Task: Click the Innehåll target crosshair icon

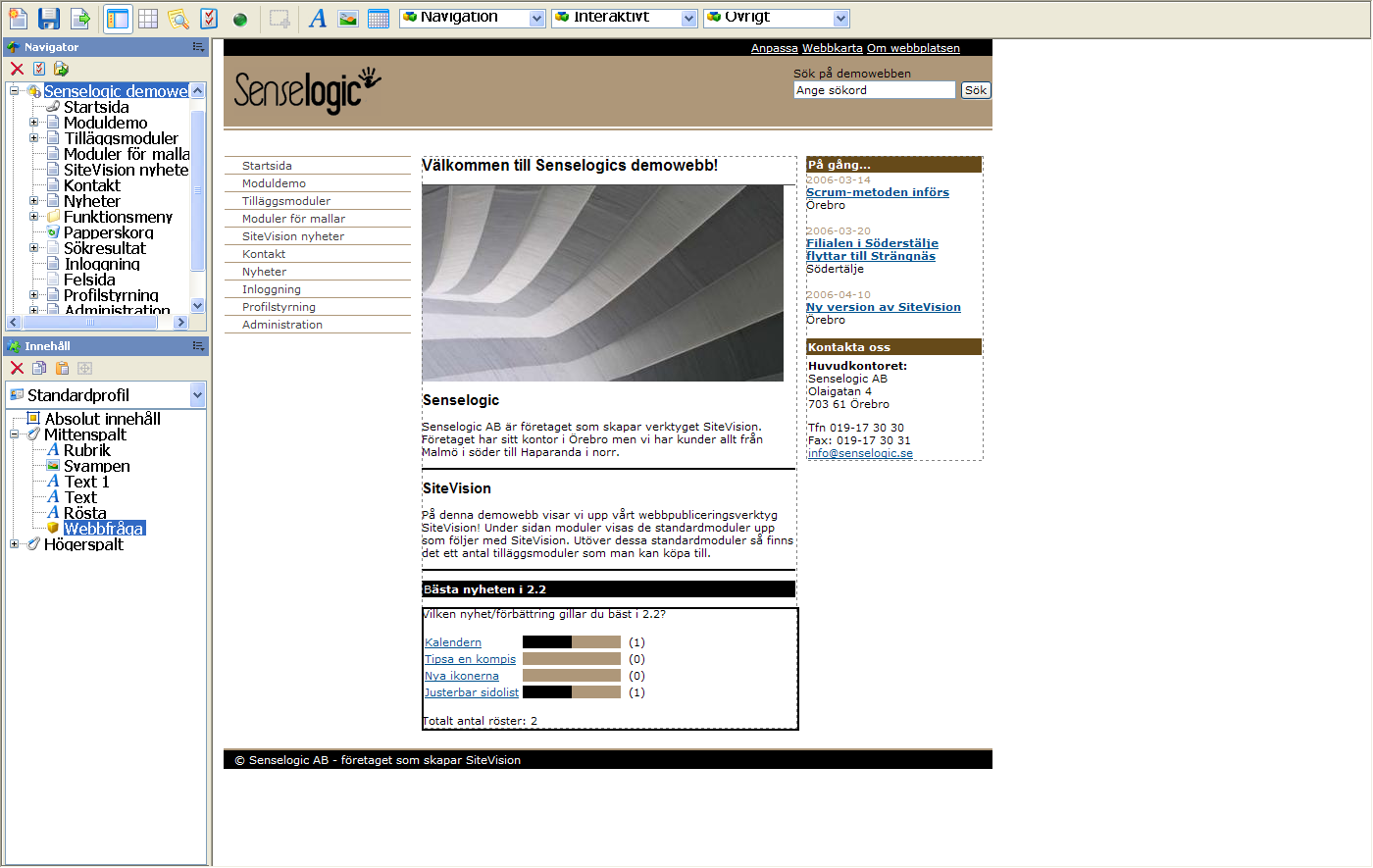Action: (84, 368)
